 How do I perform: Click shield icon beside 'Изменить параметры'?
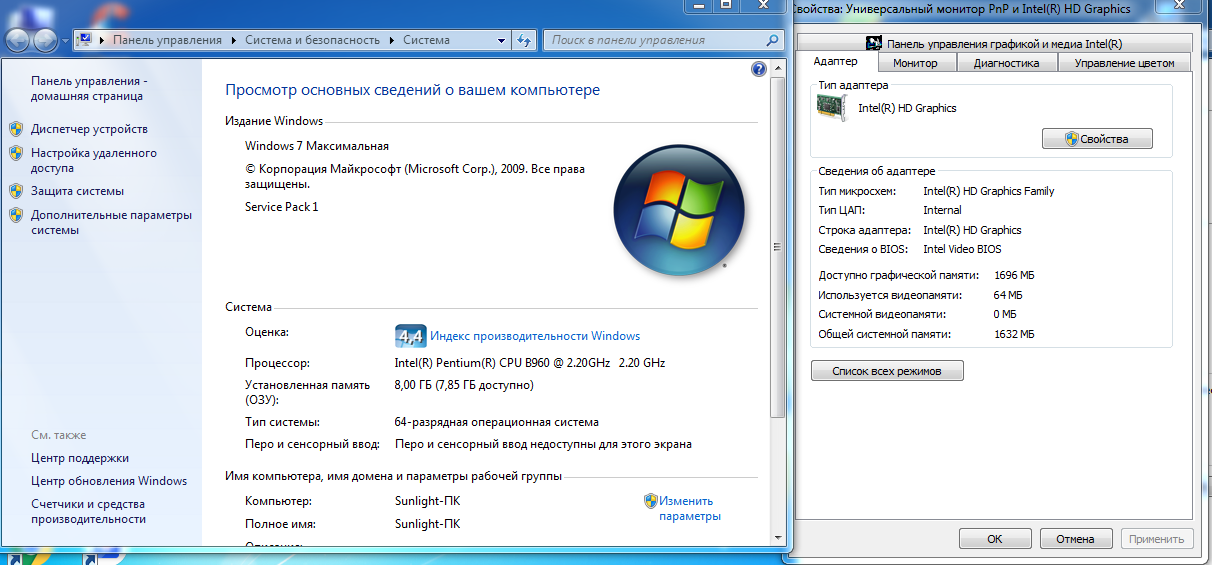[650, 501]
